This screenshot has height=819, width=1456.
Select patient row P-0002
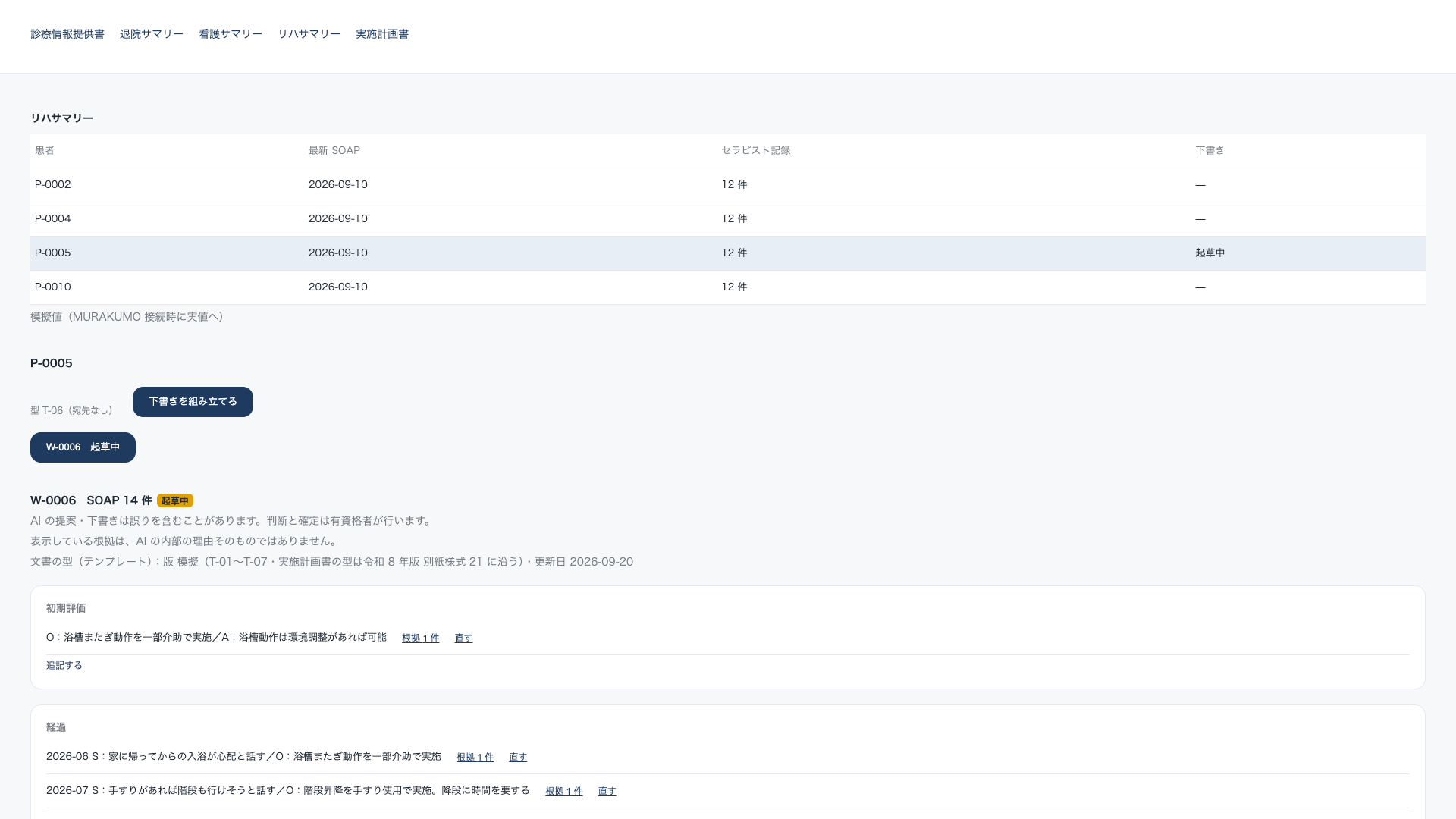(x=728, y=185)
